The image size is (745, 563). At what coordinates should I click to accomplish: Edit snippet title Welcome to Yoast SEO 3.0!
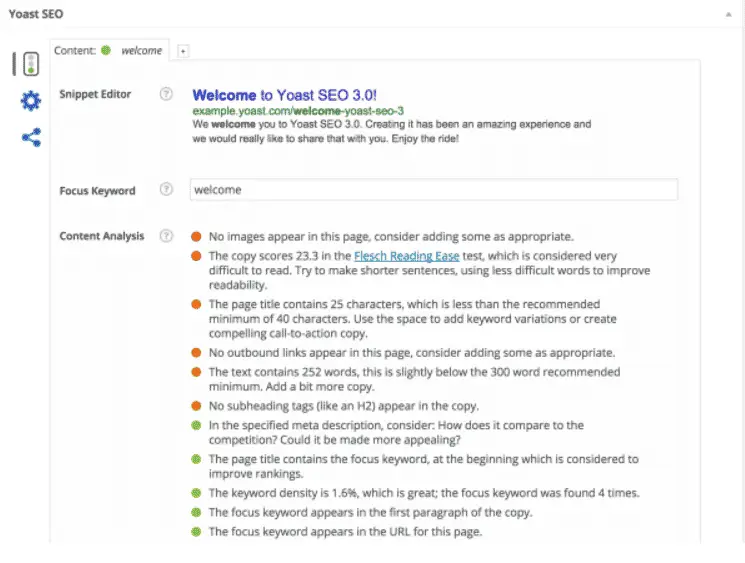point(285,95)
